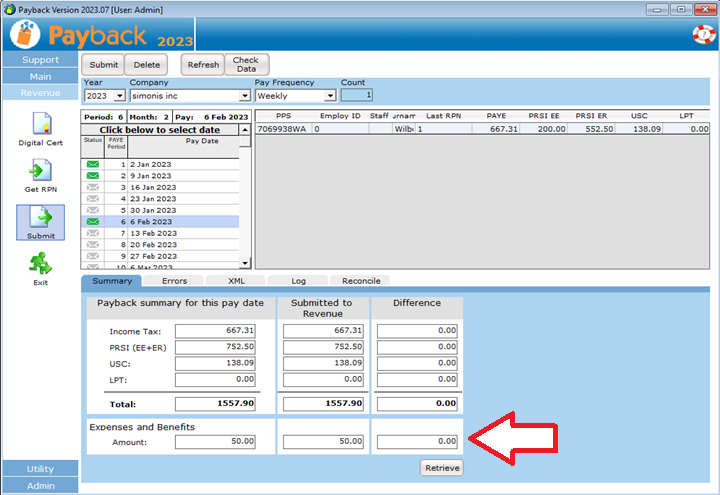720x495 pixels.
Task: Click the Refresh button
Action: pos(203,65)
